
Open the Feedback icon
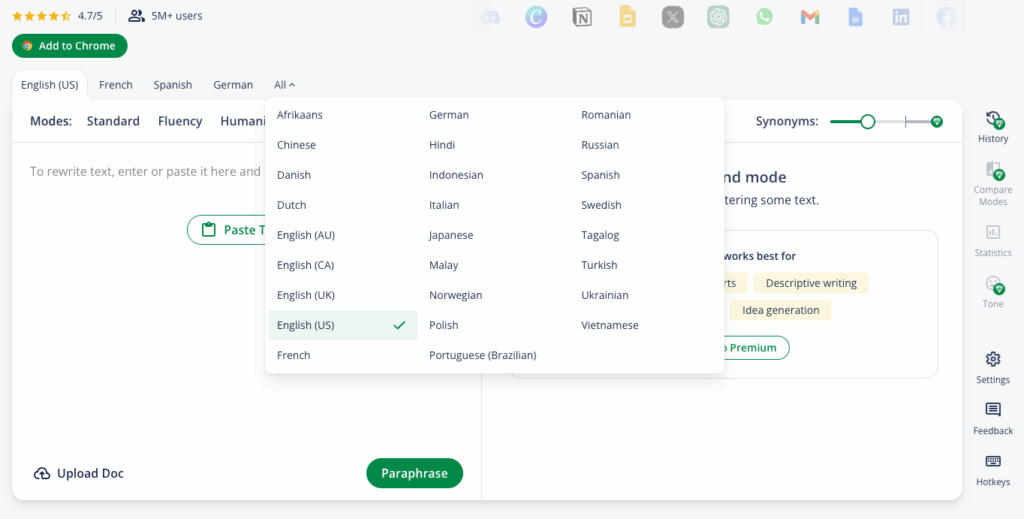coord(993,410)
